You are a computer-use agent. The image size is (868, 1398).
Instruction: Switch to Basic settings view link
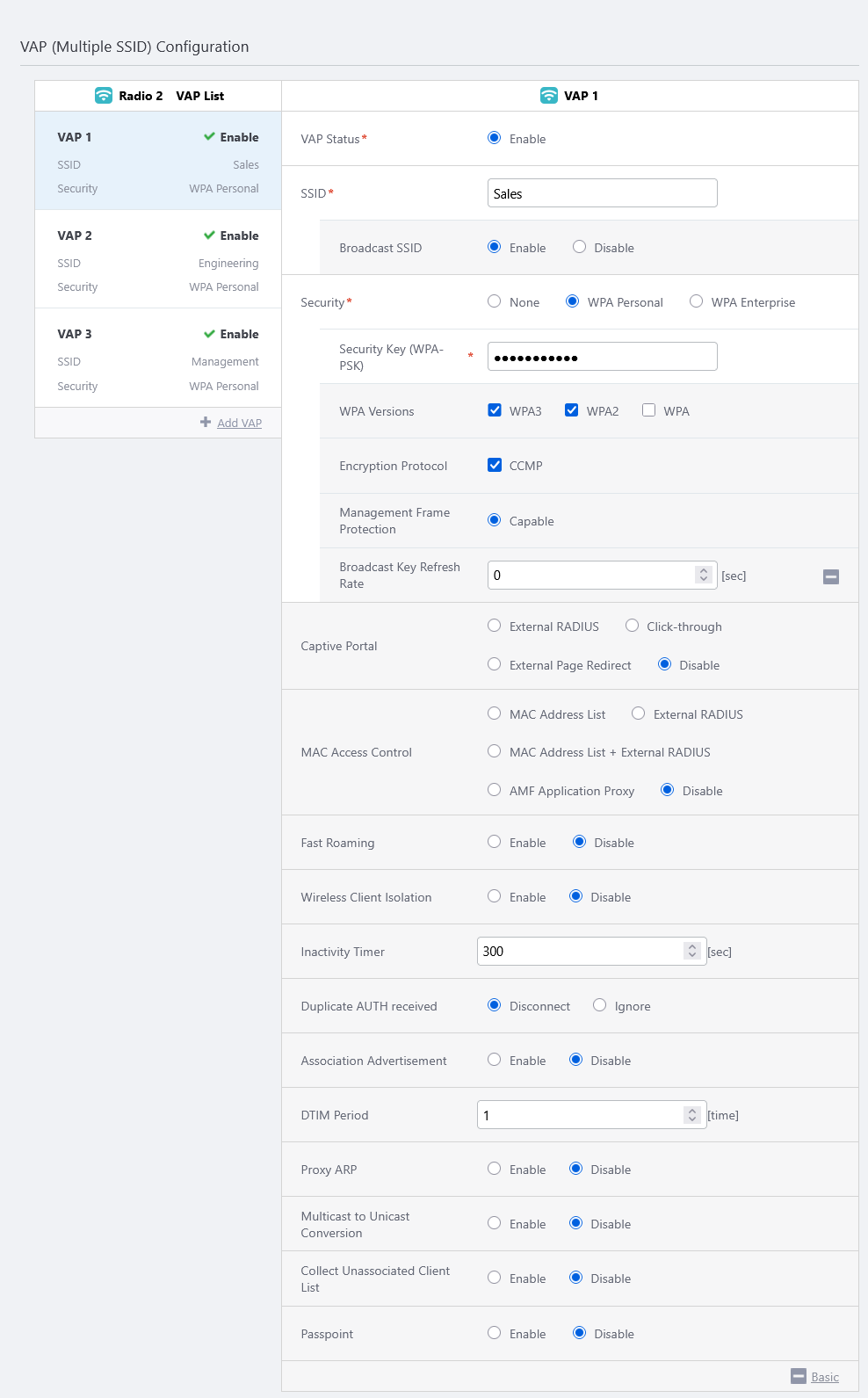(x=824, y=1377)
